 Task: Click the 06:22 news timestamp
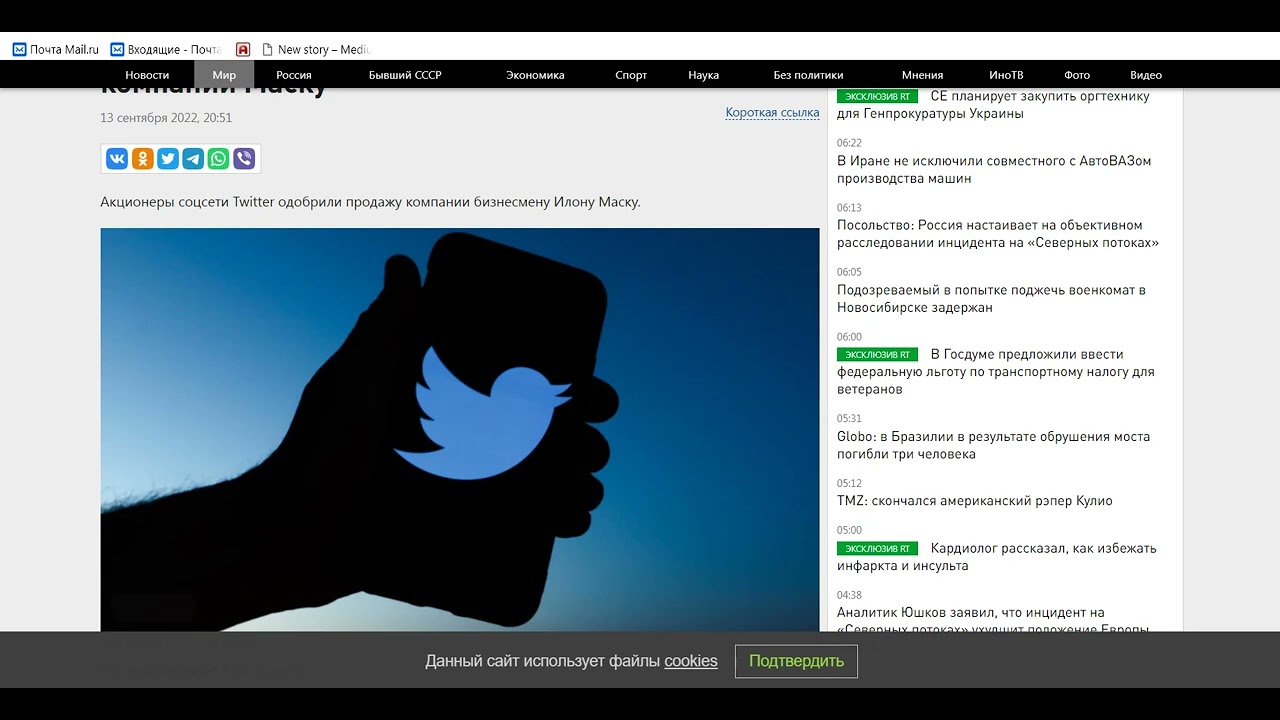point(849,143)
